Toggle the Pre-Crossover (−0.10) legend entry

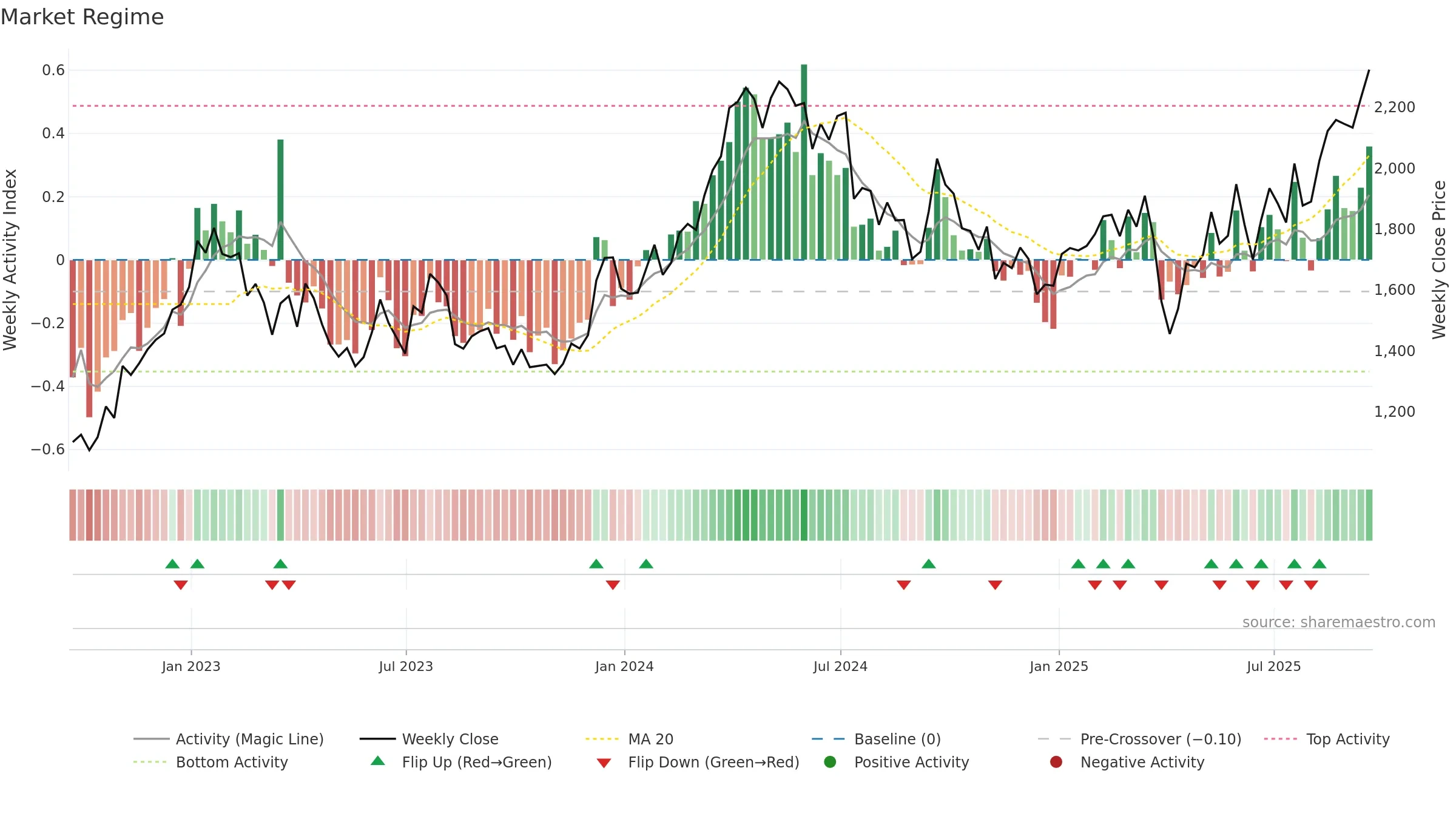pos(1140,739)
